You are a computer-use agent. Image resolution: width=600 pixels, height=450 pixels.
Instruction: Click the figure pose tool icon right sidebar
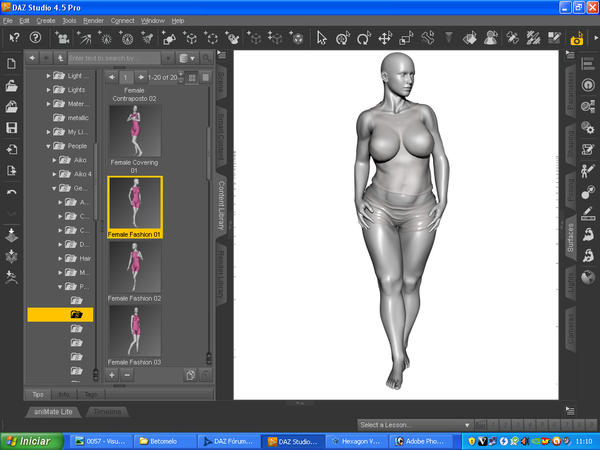tap(587, 171)
